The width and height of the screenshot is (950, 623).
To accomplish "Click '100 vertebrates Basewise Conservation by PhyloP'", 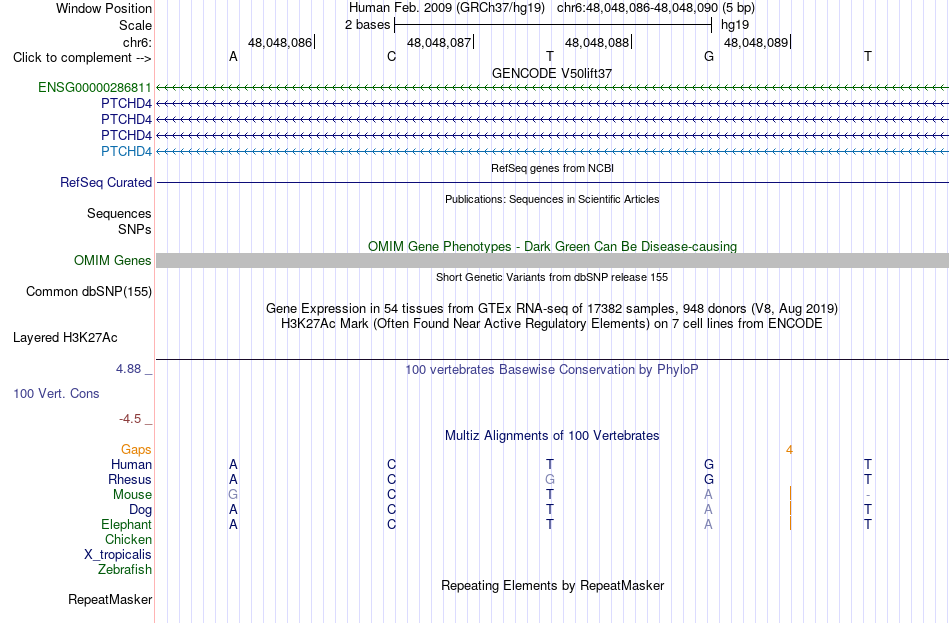I will [x=552, y=370].
